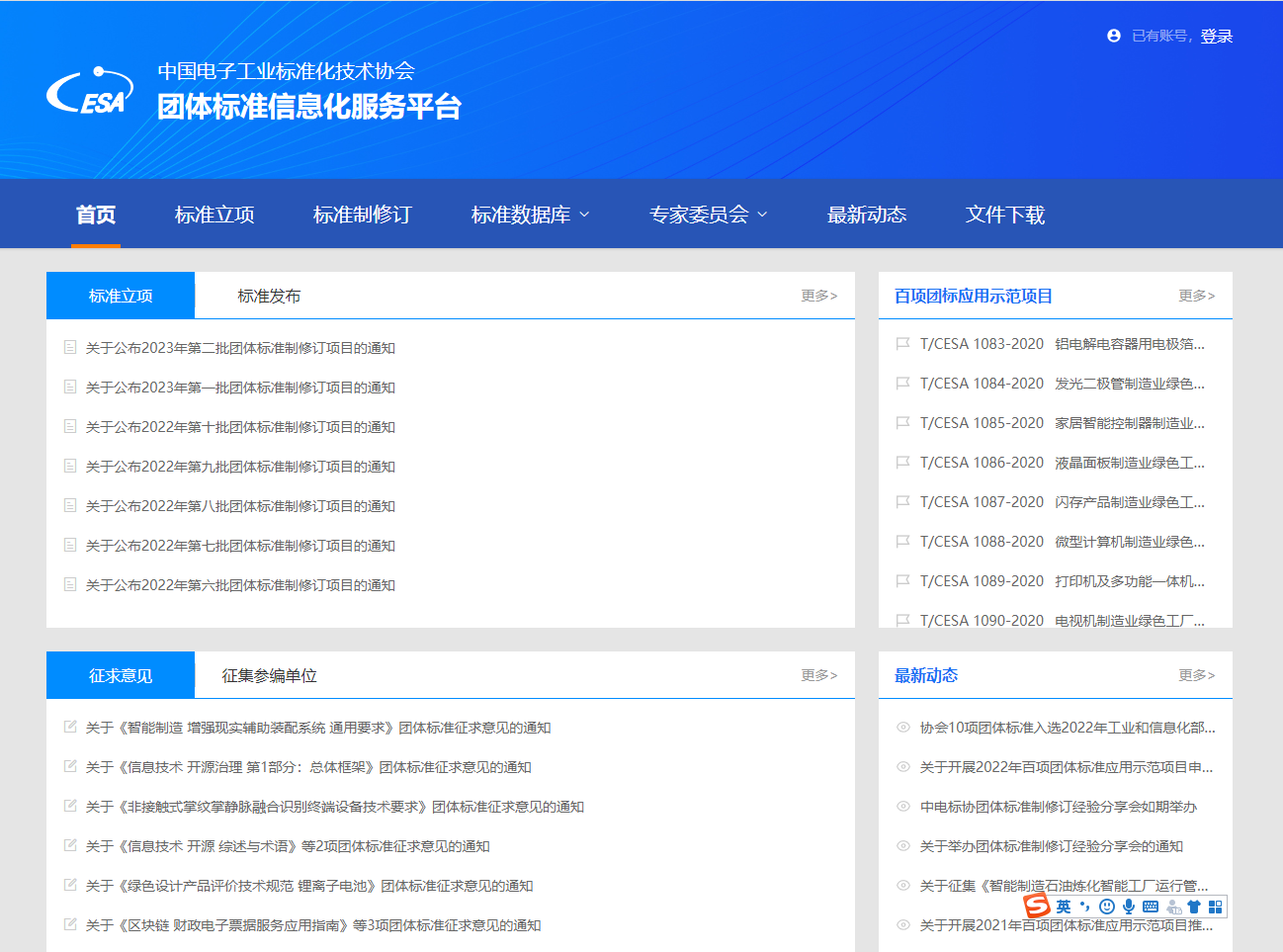Click the Sogou user account icon with badge
This screenshot has height=952, width=1283.
pos(1173,907)
